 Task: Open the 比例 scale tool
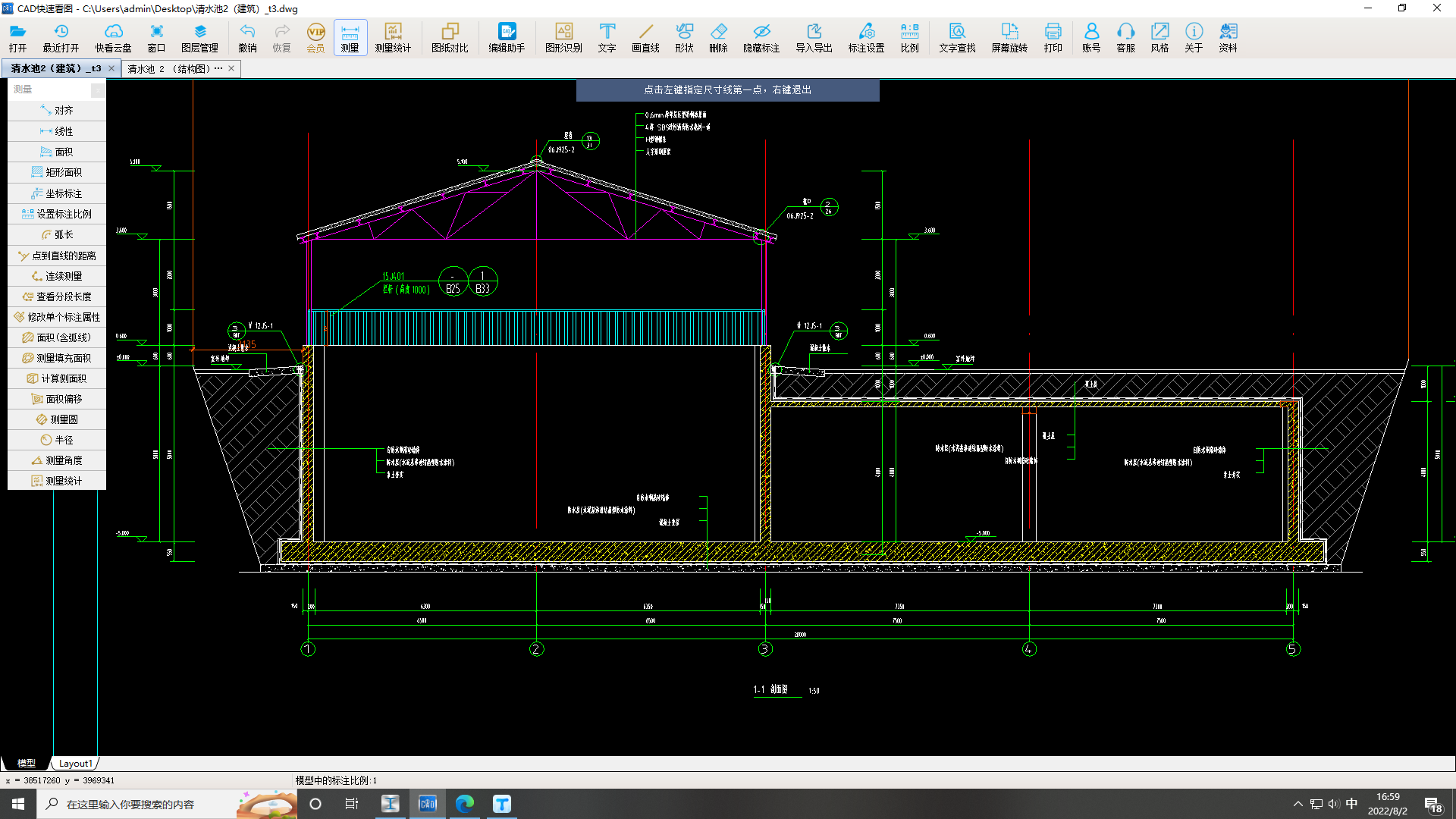tap(909, 38)
